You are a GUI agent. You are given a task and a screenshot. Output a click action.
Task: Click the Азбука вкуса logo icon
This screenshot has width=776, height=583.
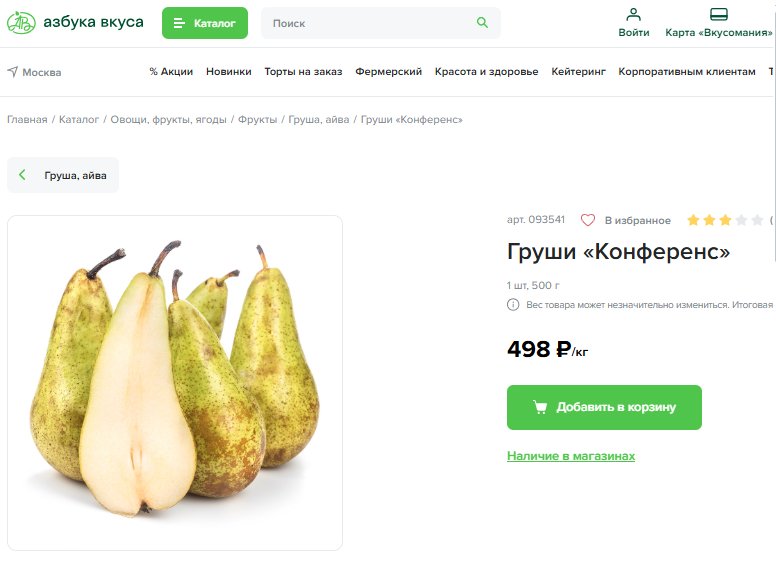21,22
